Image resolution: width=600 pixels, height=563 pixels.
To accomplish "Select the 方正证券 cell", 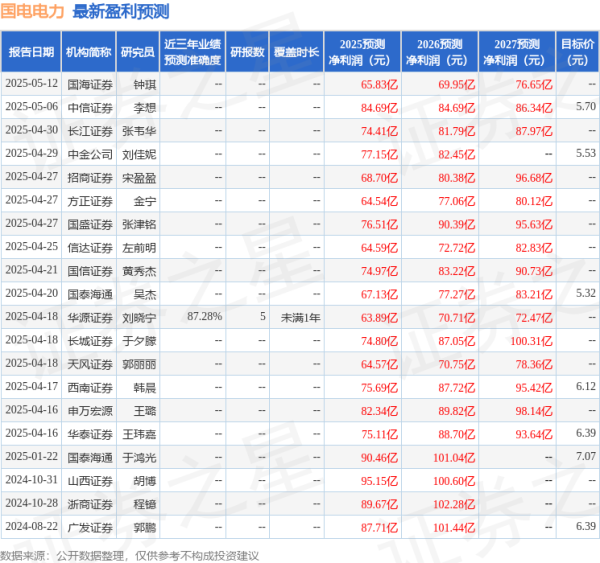I will [x=90, y=201].
